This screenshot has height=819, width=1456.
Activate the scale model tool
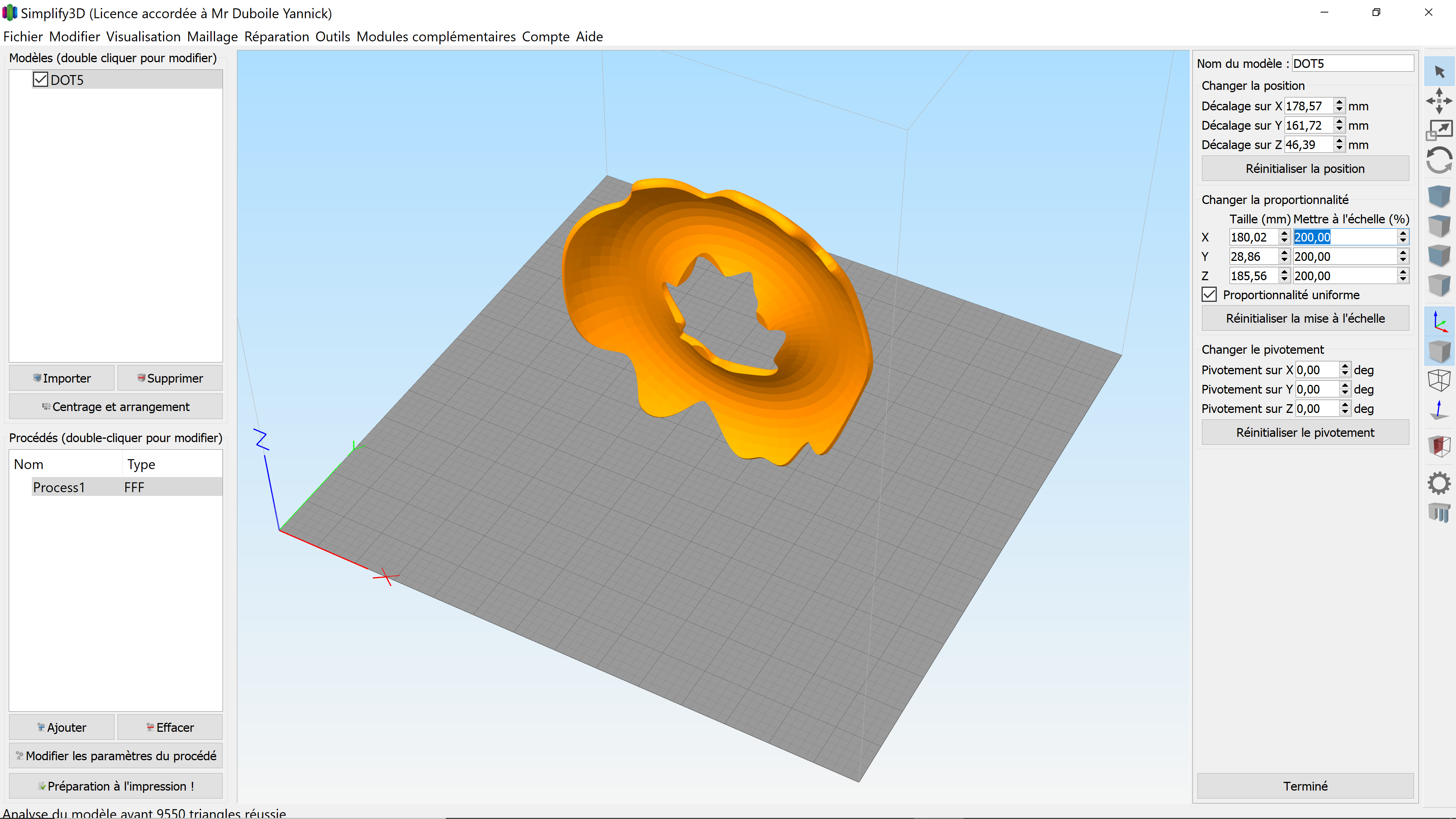(1439, 129)
